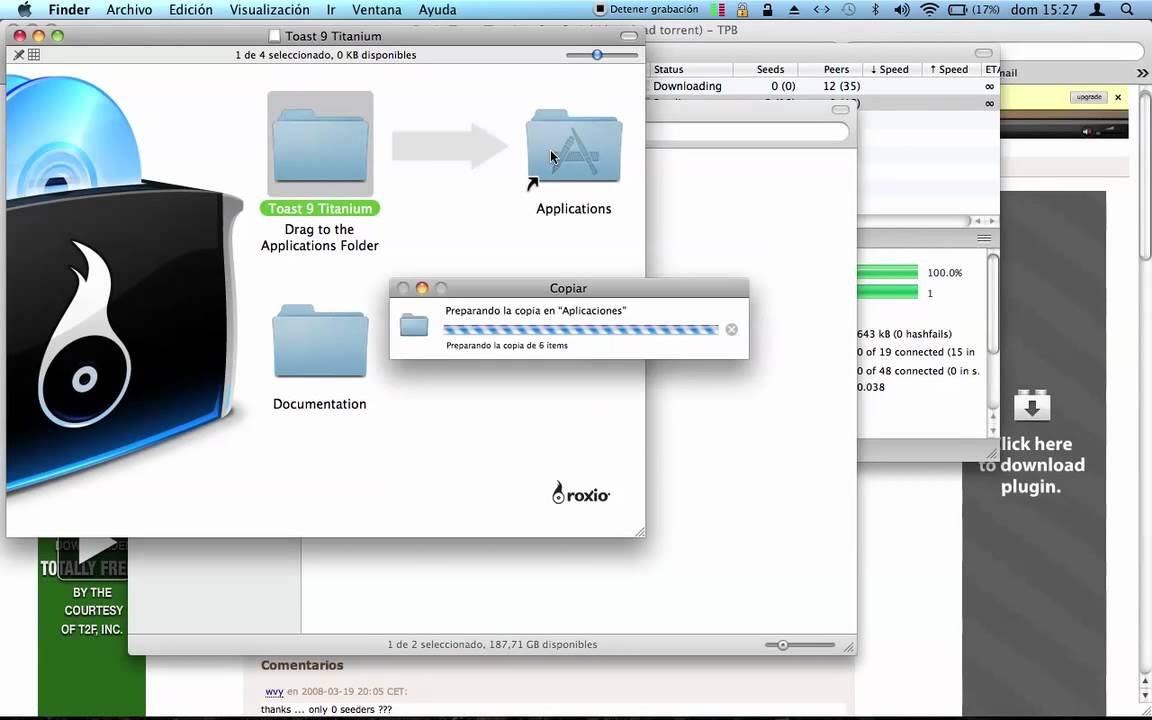Sort by download Speed column

point(891,69)
